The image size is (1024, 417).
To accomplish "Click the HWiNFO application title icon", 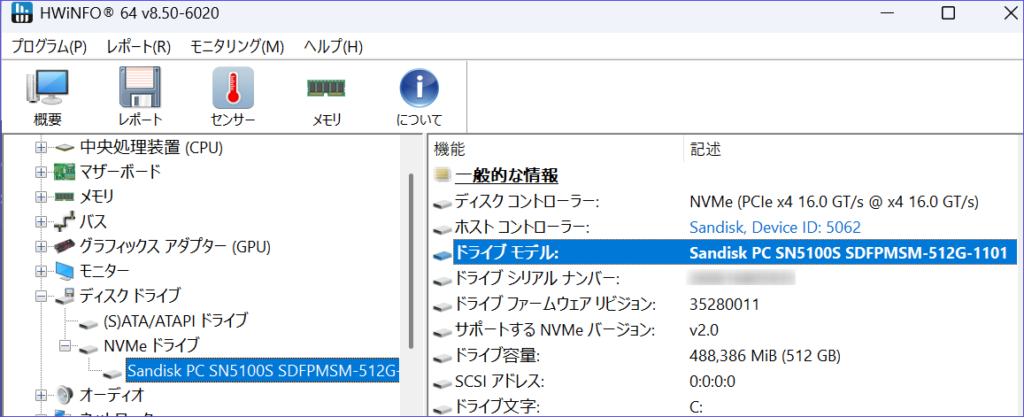I will pos(22,13).
